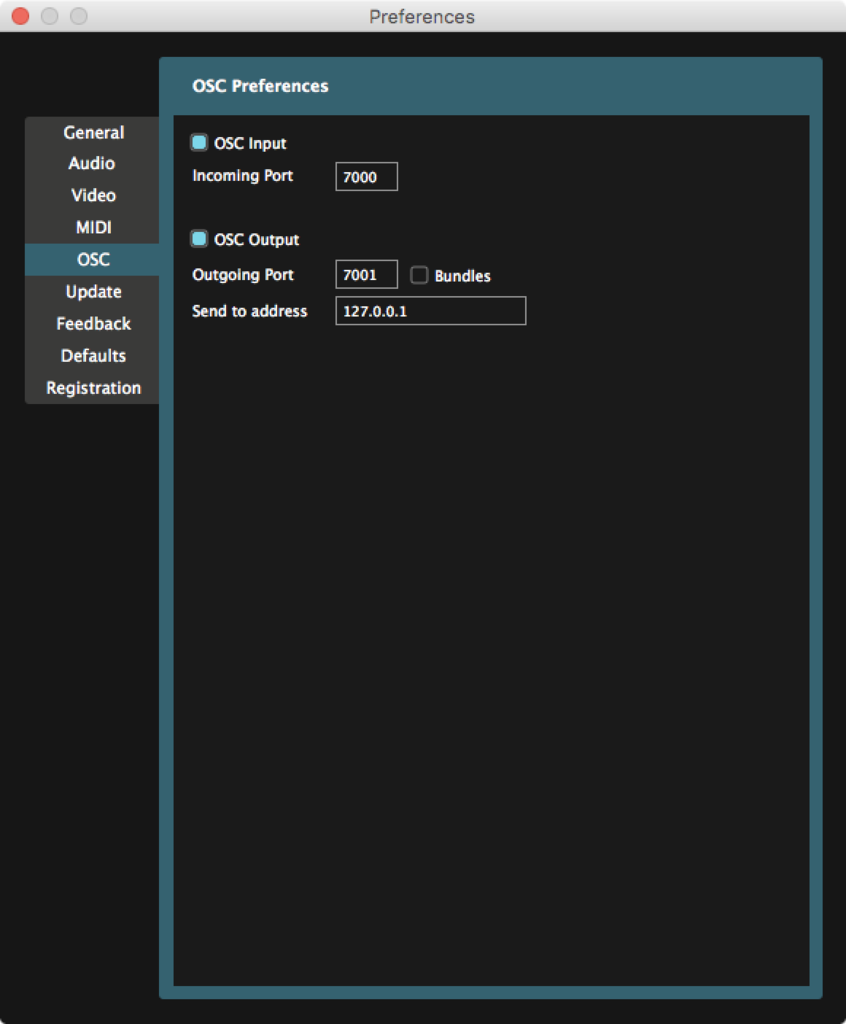
Task: Select the Video preferences tab
Action: coord(93,195)
